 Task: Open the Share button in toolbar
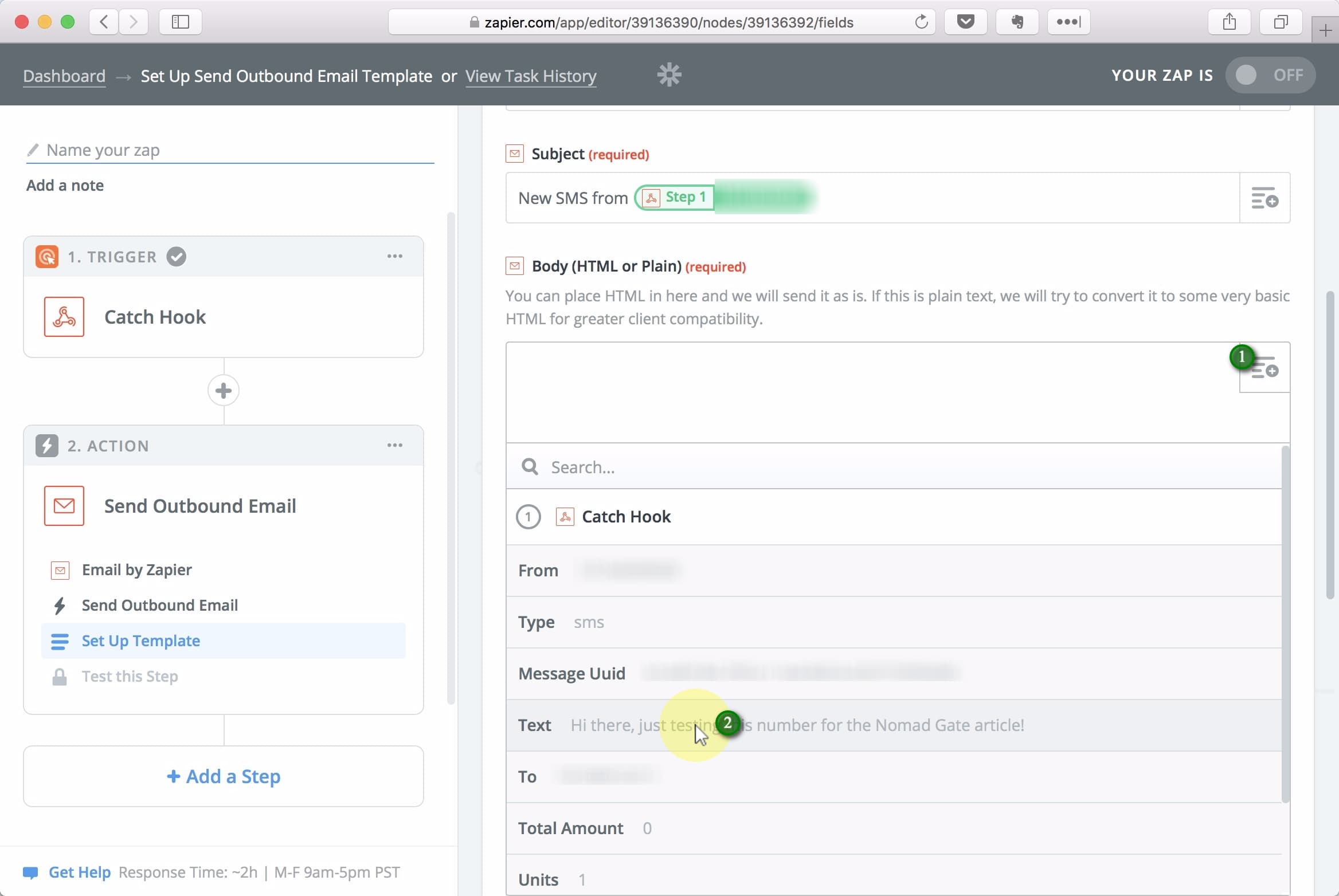pos(1229,22)
